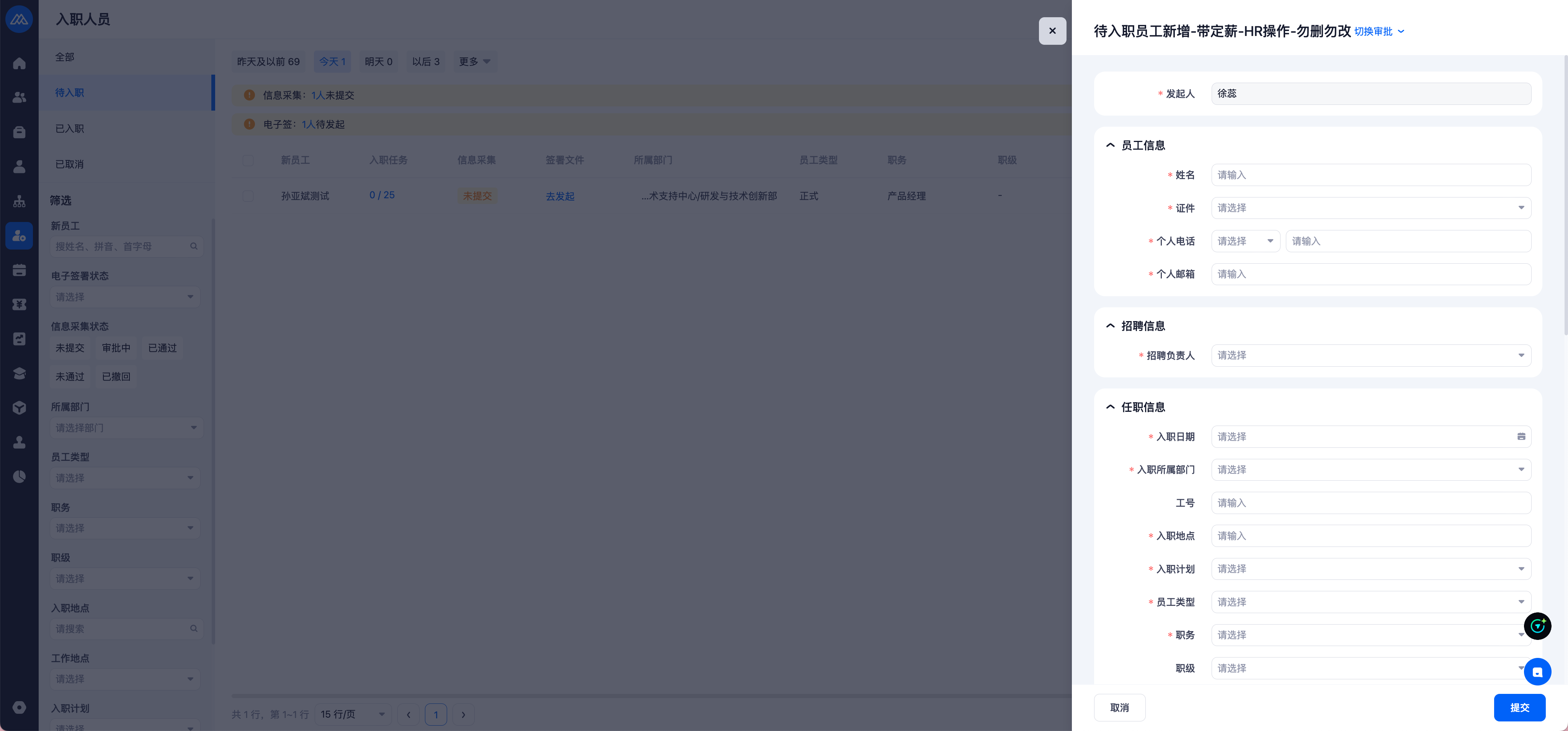
Task: Check the row checkbox for 孙亚斌测试
Action: pos(248,196)
